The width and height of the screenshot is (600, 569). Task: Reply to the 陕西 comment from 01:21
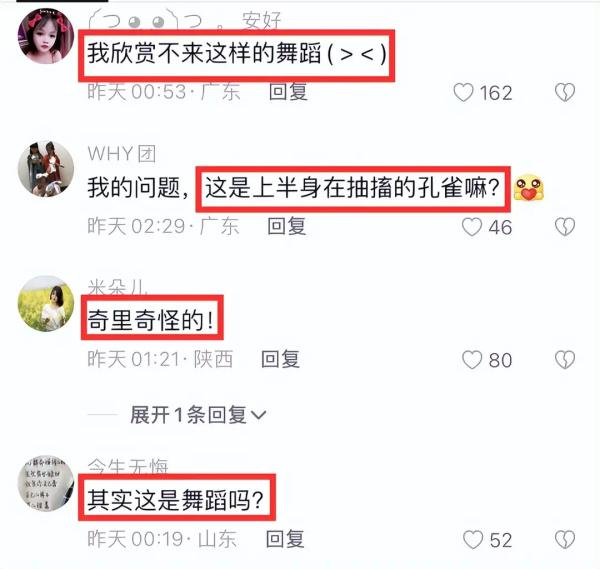coord(280,360)
